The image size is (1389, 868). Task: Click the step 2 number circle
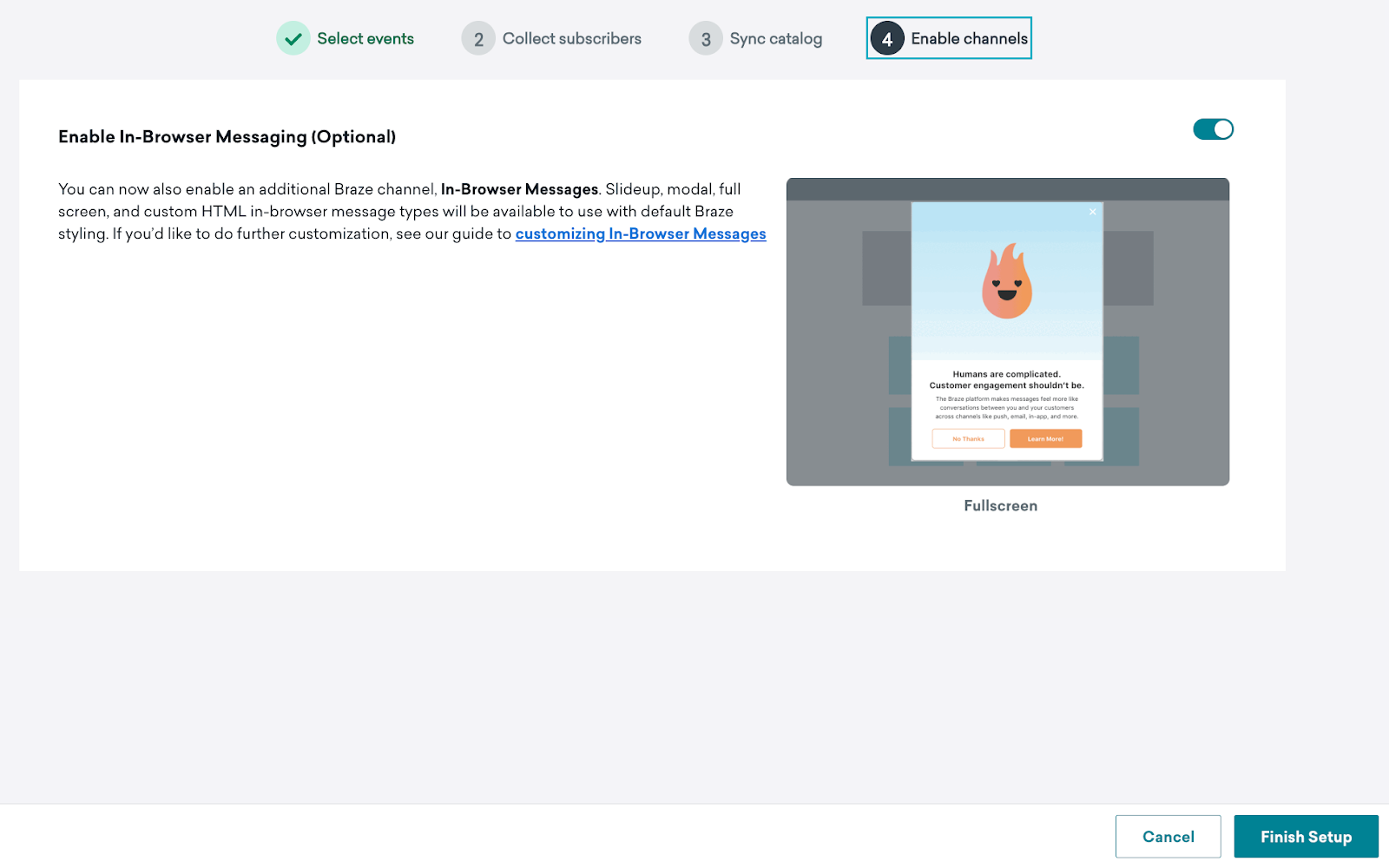(478, 39)
